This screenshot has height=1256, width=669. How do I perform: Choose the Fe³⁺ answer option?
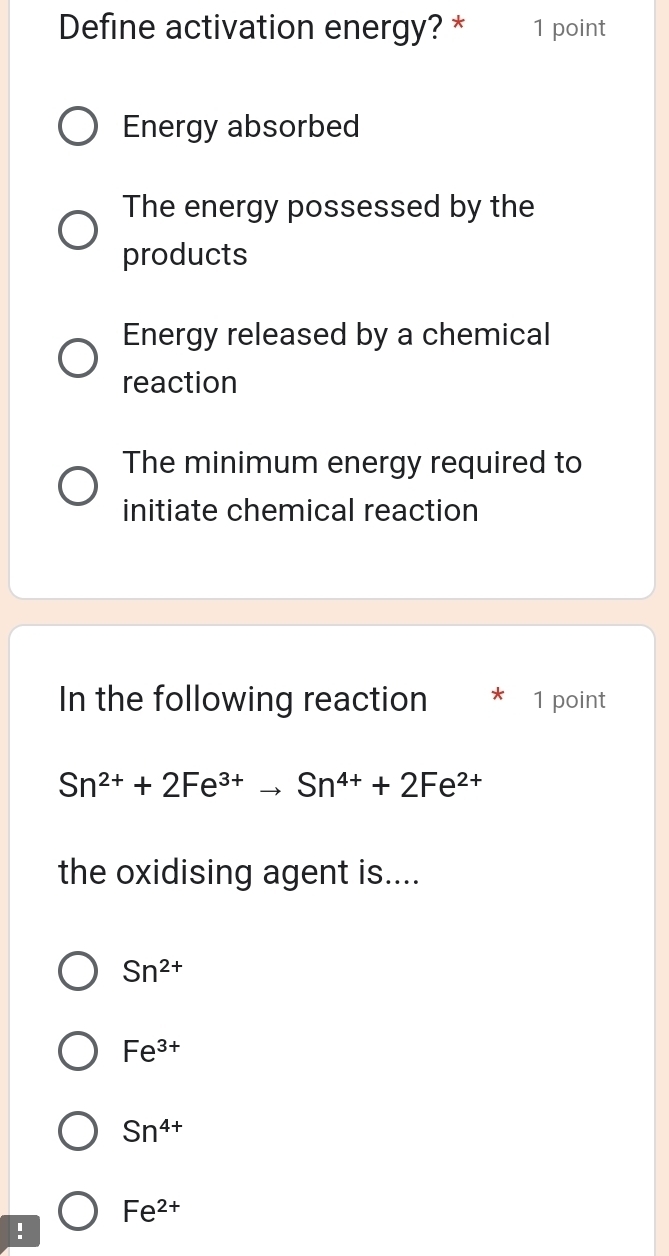pos(78,1050)
